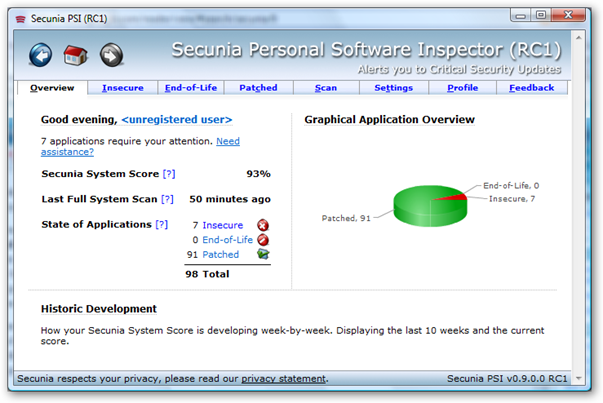The image size is (603, 403).
Task: Click the Insecure, 7 chart label
Action: click(x=512, y=199)
